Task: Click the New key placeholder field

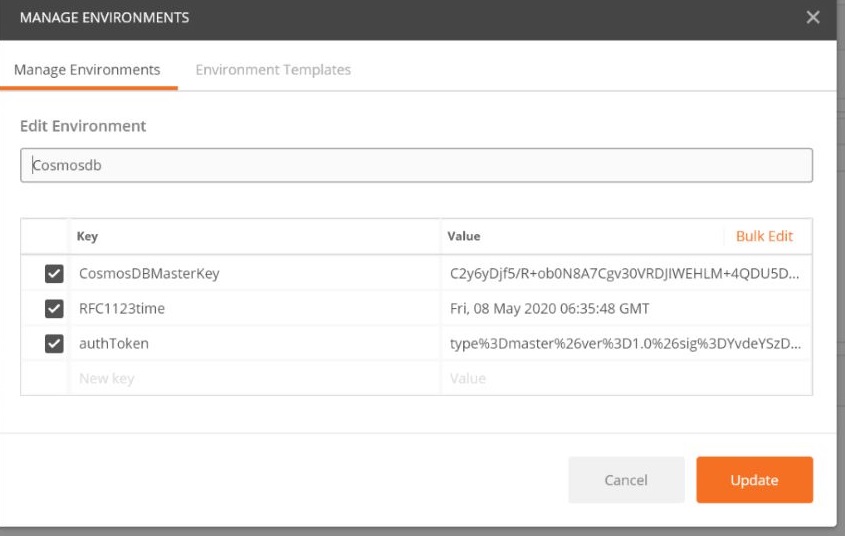Action: pos(255,378)
